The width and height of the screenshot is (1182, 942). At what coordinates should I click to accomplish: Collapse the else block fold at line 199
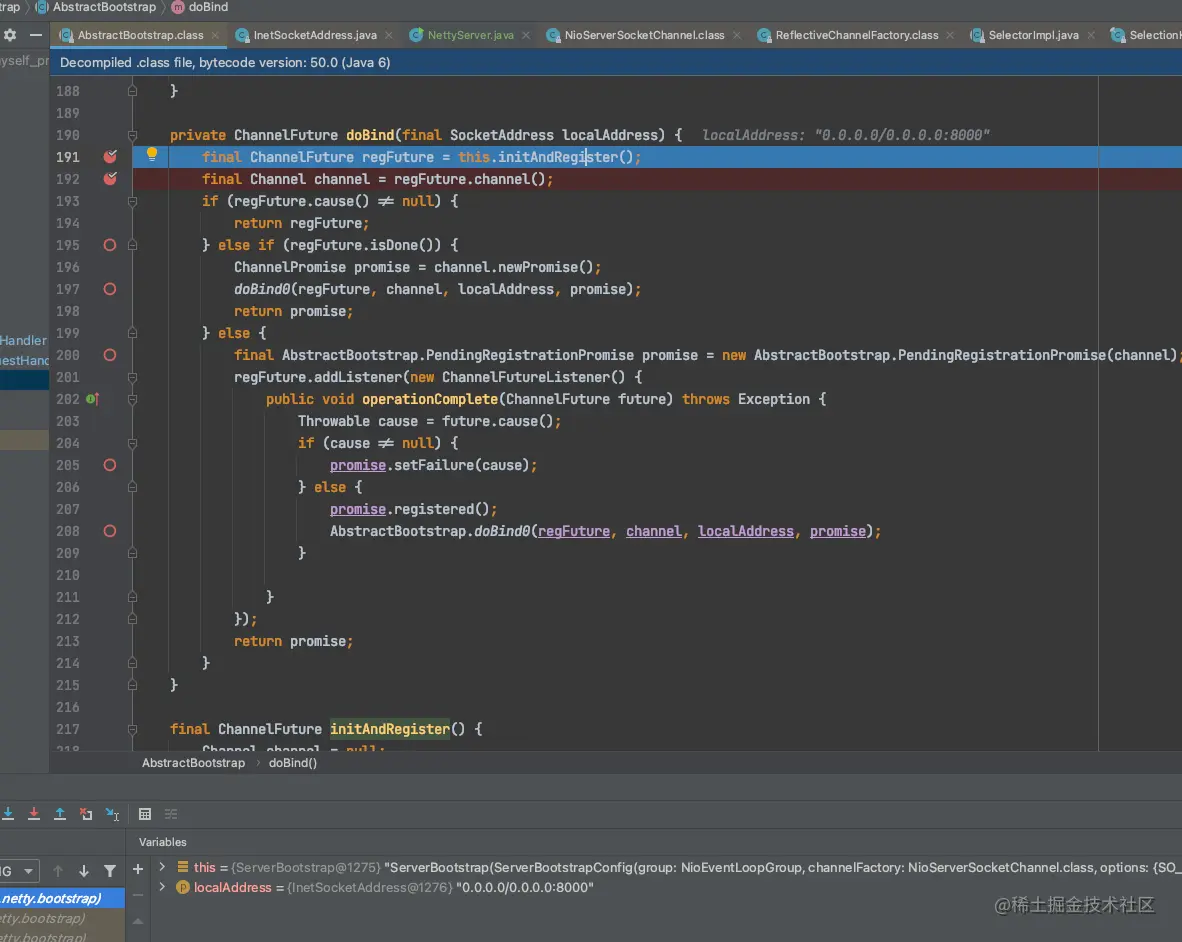pyautogui.click(x=133, y=333)
